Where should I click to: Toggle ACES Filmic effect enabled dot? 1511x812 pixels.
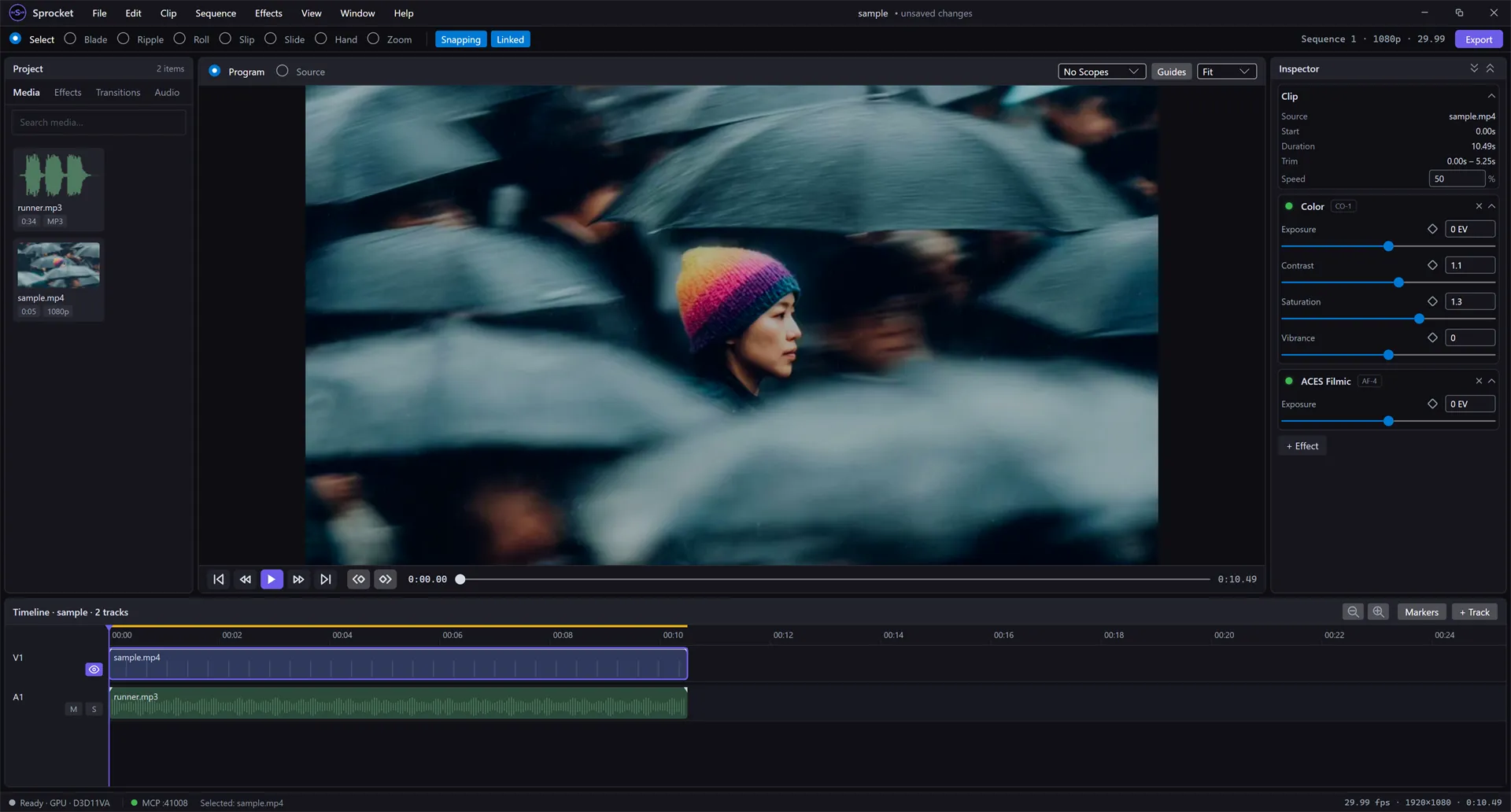click(1289, 381)
